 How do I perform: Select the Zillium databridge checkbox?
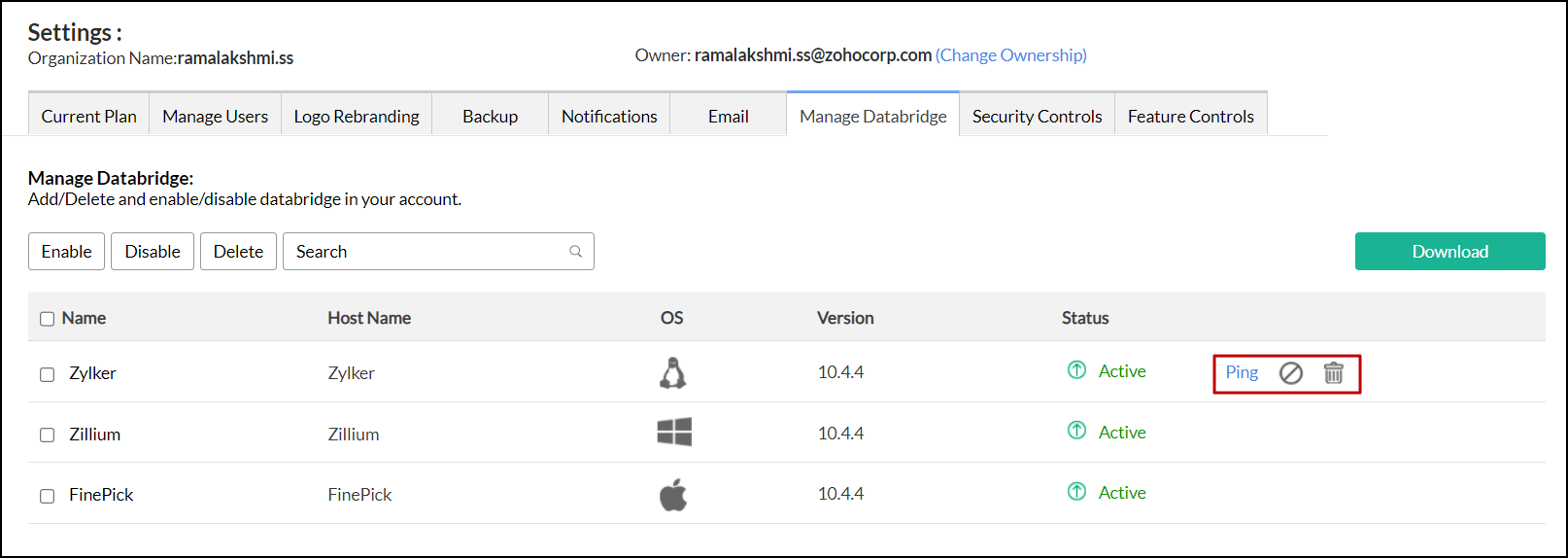coord(47,435)
